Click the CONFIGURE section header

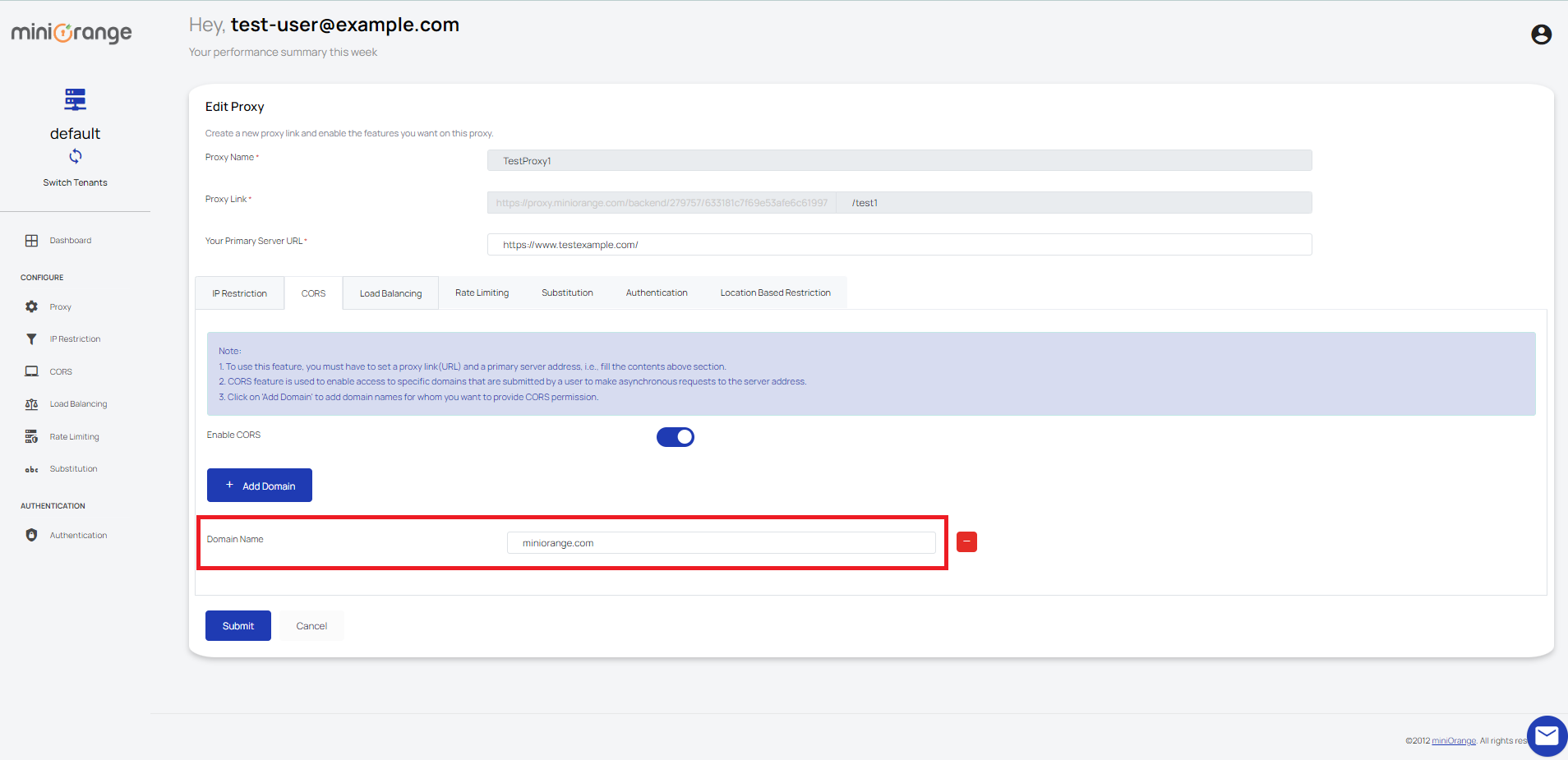tap(42, 278)
